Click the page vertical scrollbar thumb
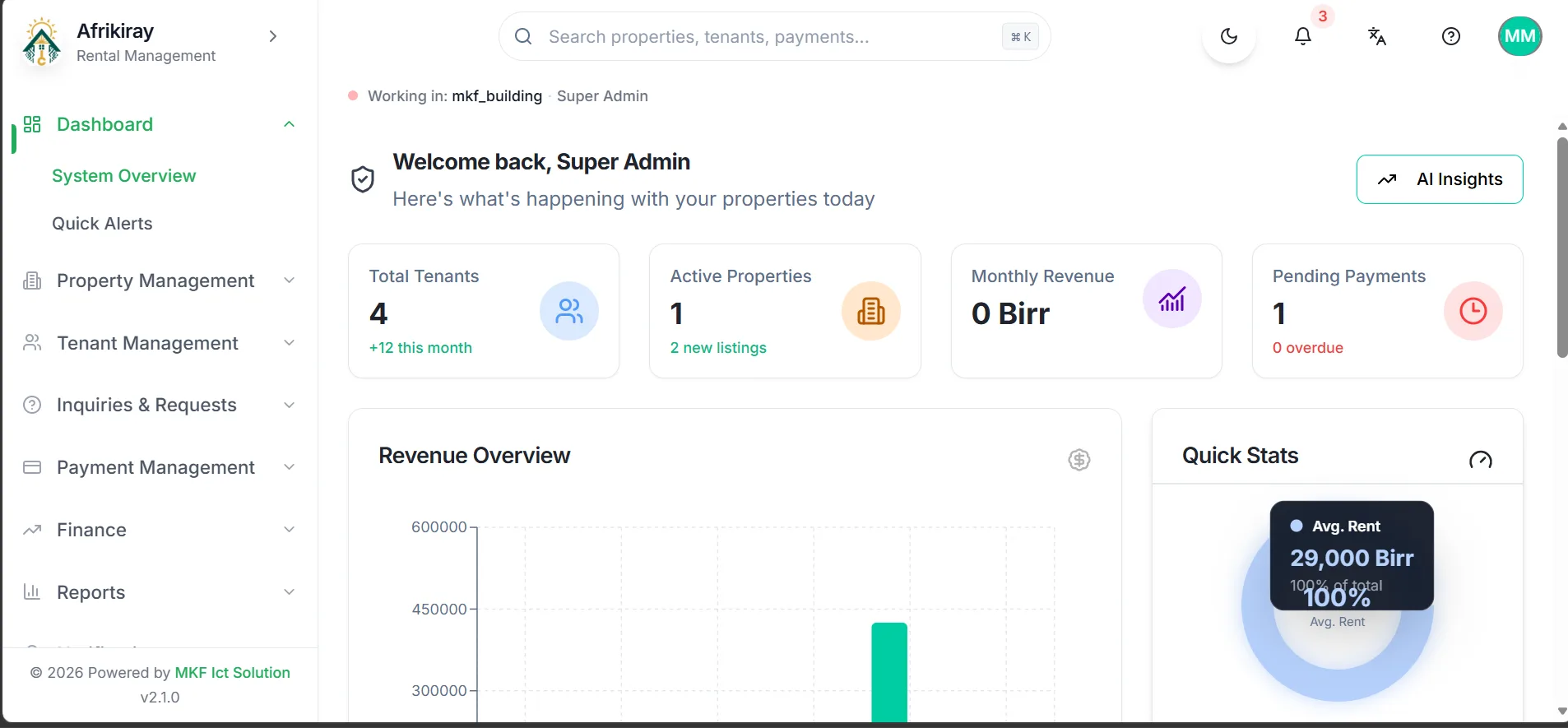Image resolution: width=1568 pixels, height=728 pixels. pos(1562,248)
